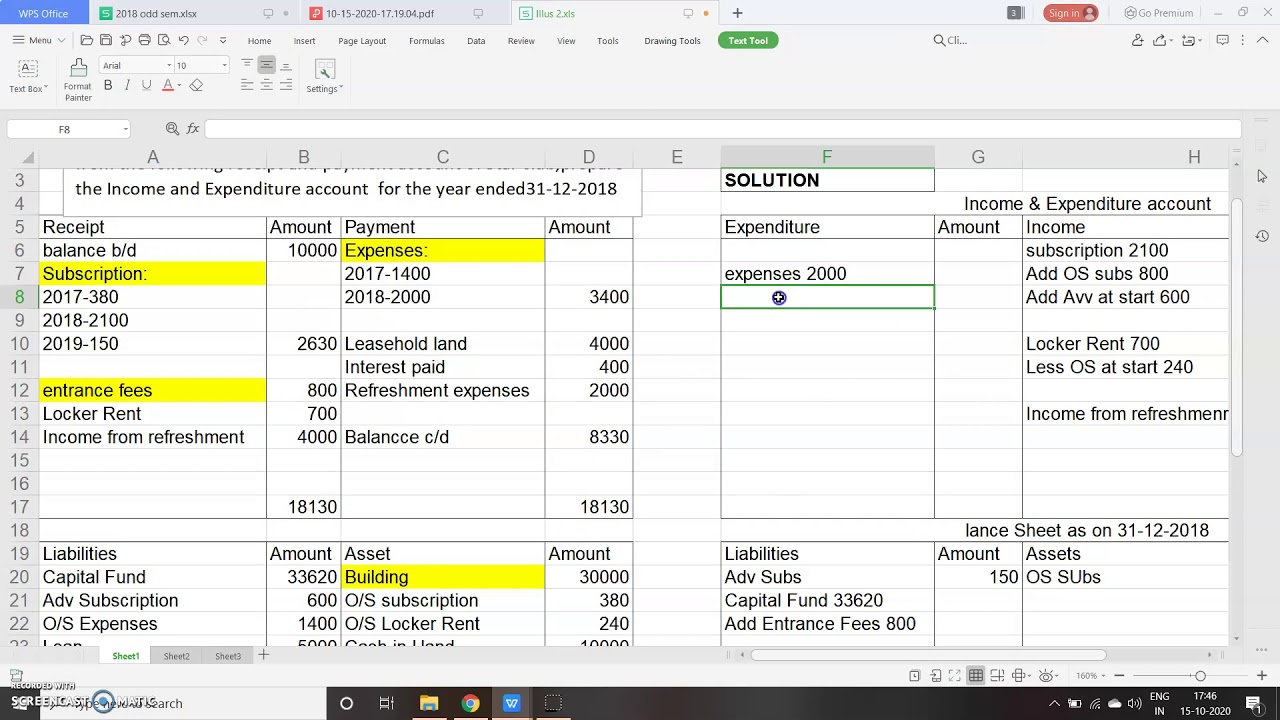Expand the font color dropdown arrow

coord(179,86)
